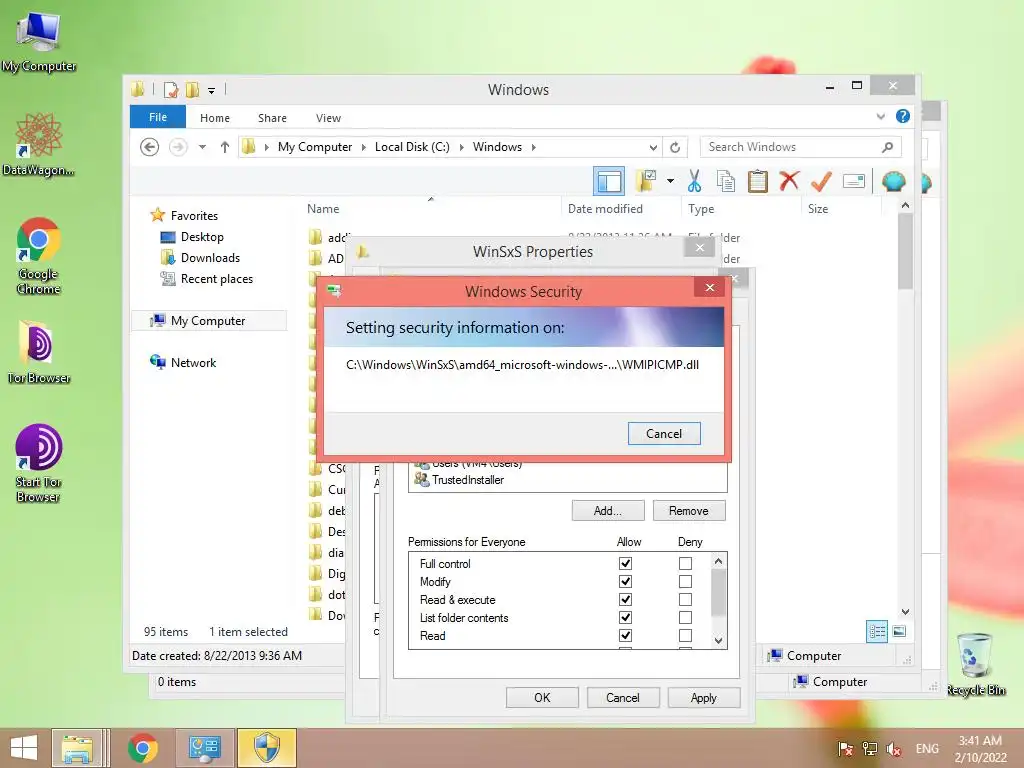Open the View ribbon tab

(328, 118)
